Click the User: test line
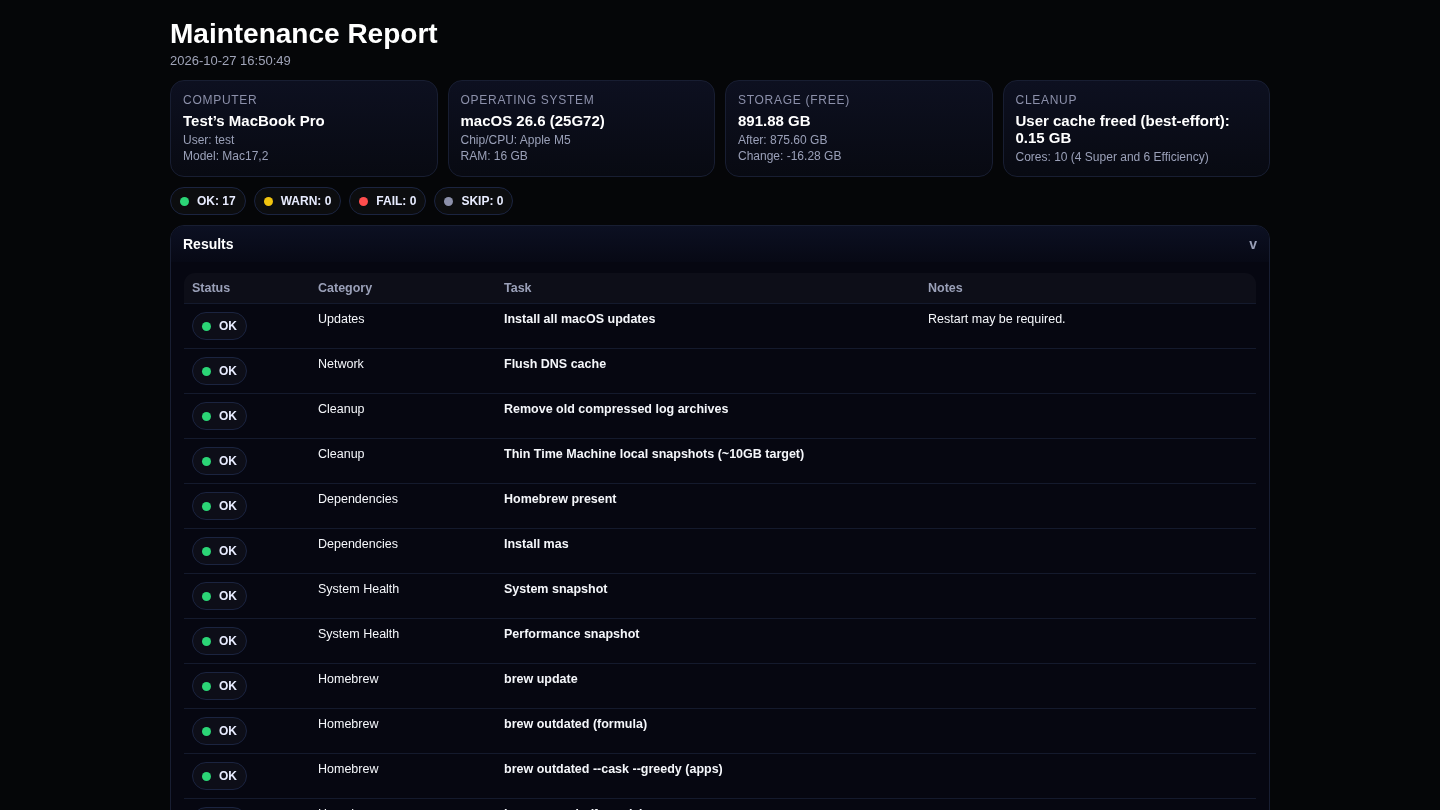This screenshot has height=810, width=1440. (209, 140)
